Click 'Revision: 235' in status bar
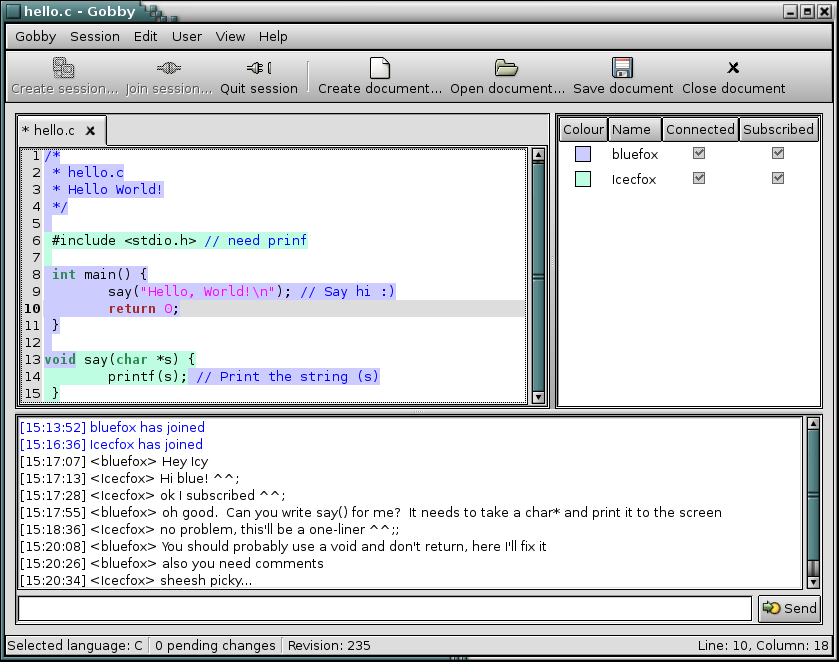Image resolution: width=839 pixels, height=662 pixels. [329, 645]
